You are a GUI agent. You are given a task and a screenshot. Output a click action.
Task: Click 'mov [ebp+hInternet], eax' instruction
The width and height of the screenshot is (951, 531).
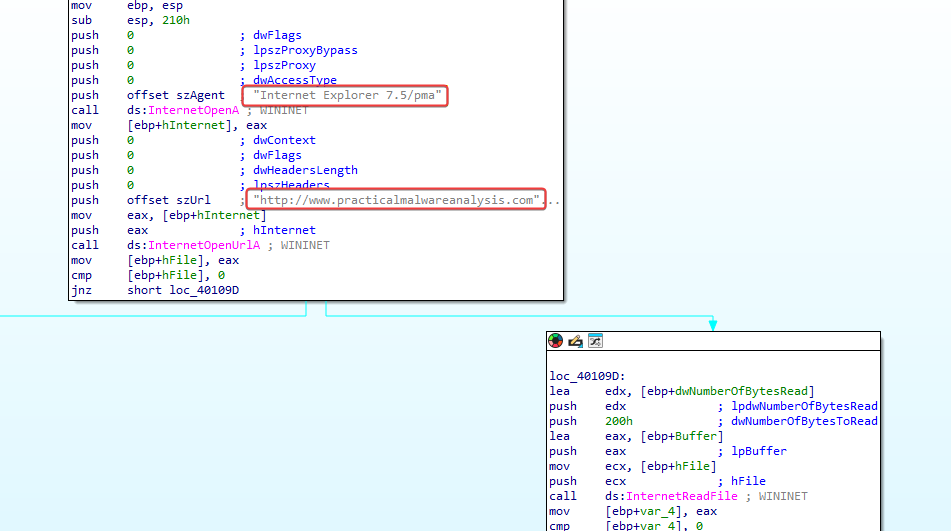coord(169,125)
